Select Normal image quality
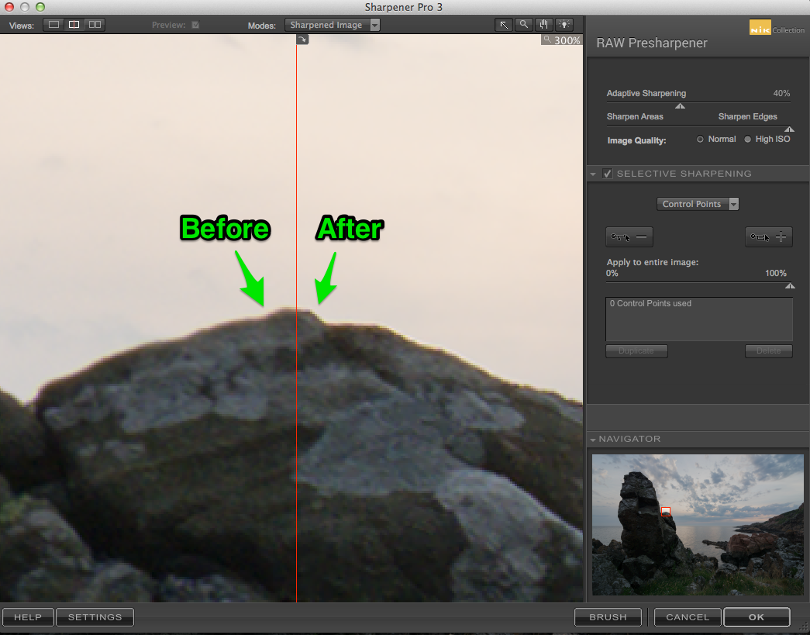810x635 pixels. point(700,139)
